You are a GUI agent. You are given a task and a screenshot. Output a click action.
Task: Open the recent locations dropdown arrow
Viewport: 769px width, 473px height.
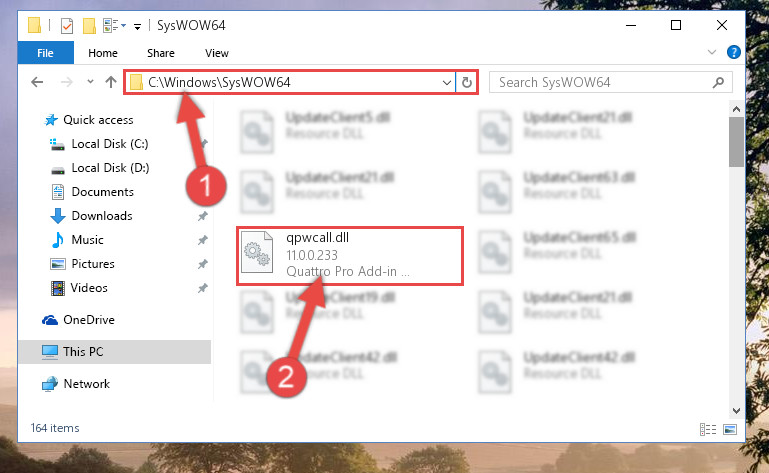[90, 81]
